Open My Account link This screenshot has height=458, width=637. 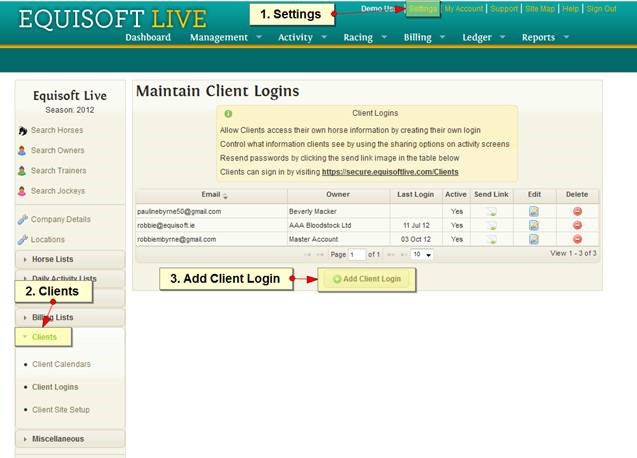[x=464, y=9]
